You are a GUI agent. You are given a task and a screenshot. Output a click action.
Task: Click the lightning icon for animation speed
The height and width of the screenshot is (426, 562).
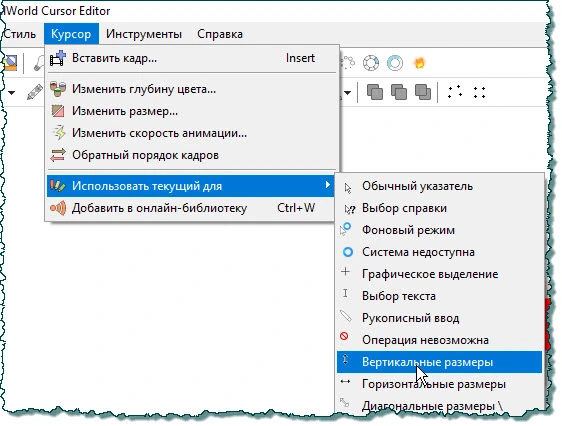click(58, 133)
